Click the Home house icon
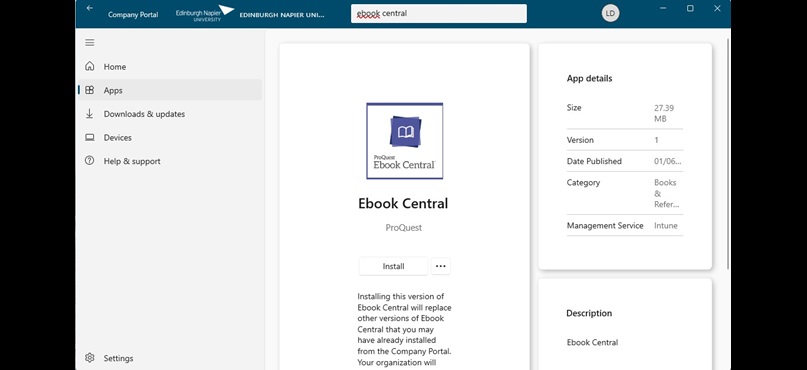 tap(90, 66)
